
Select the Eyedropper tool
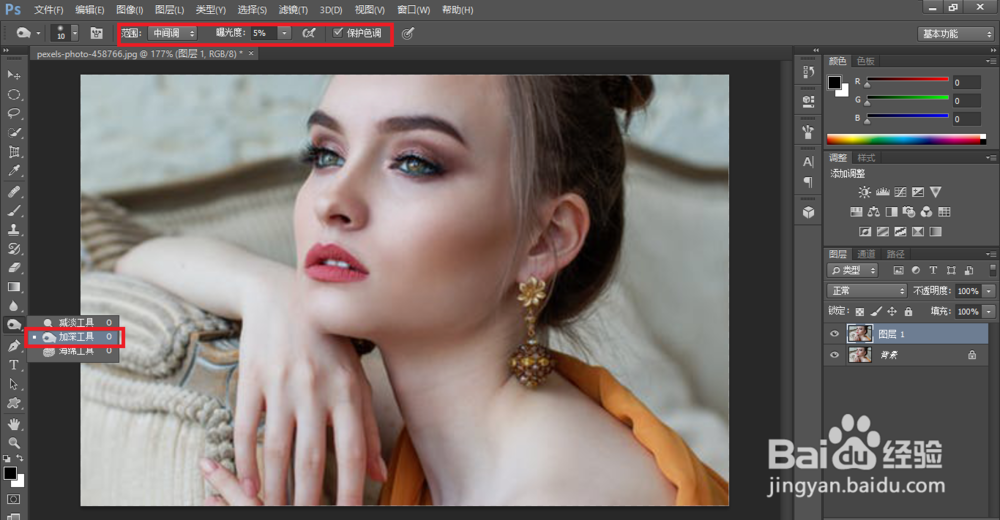tap(13, 171)
